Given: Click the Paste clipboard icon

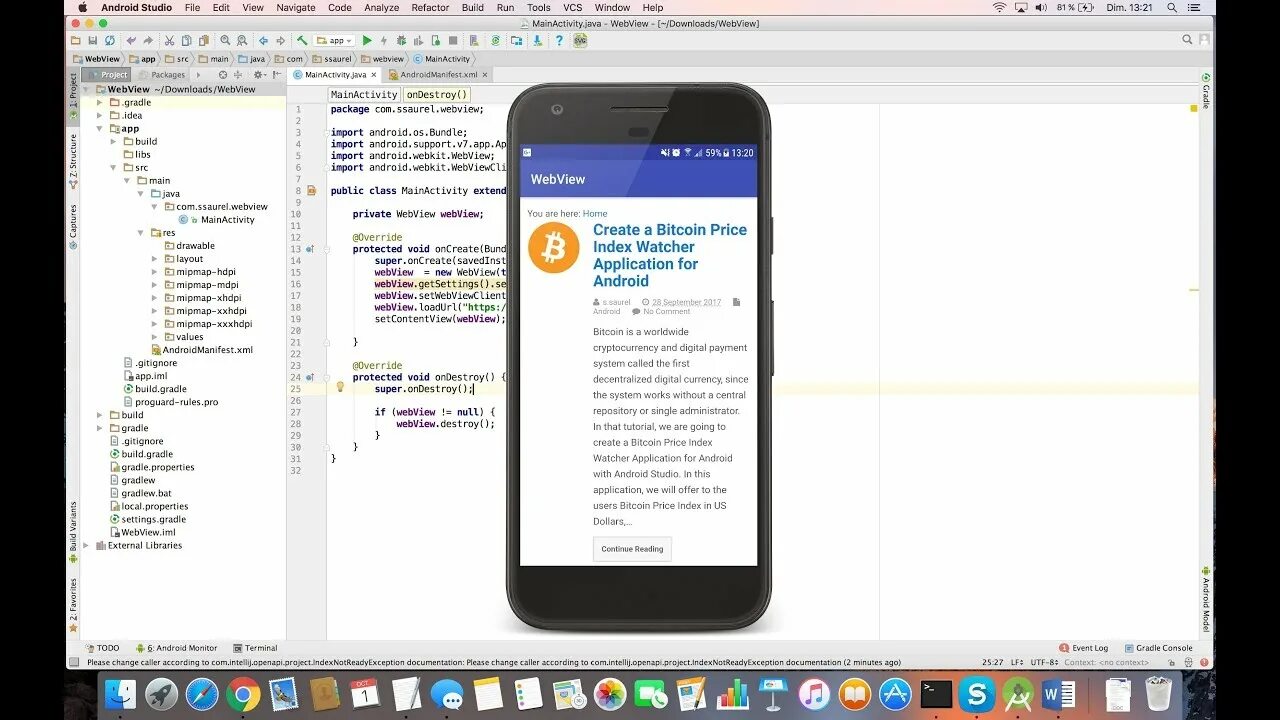Looking at the screenshot, I should point(203,40).
